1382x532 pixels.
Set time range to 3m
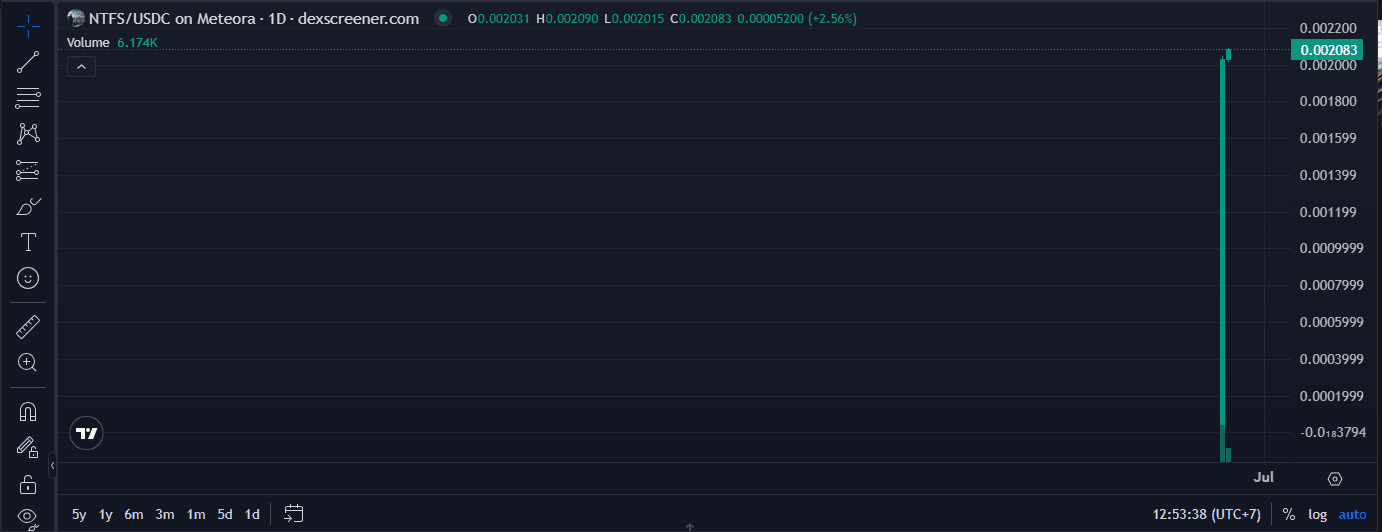point(165,514)
